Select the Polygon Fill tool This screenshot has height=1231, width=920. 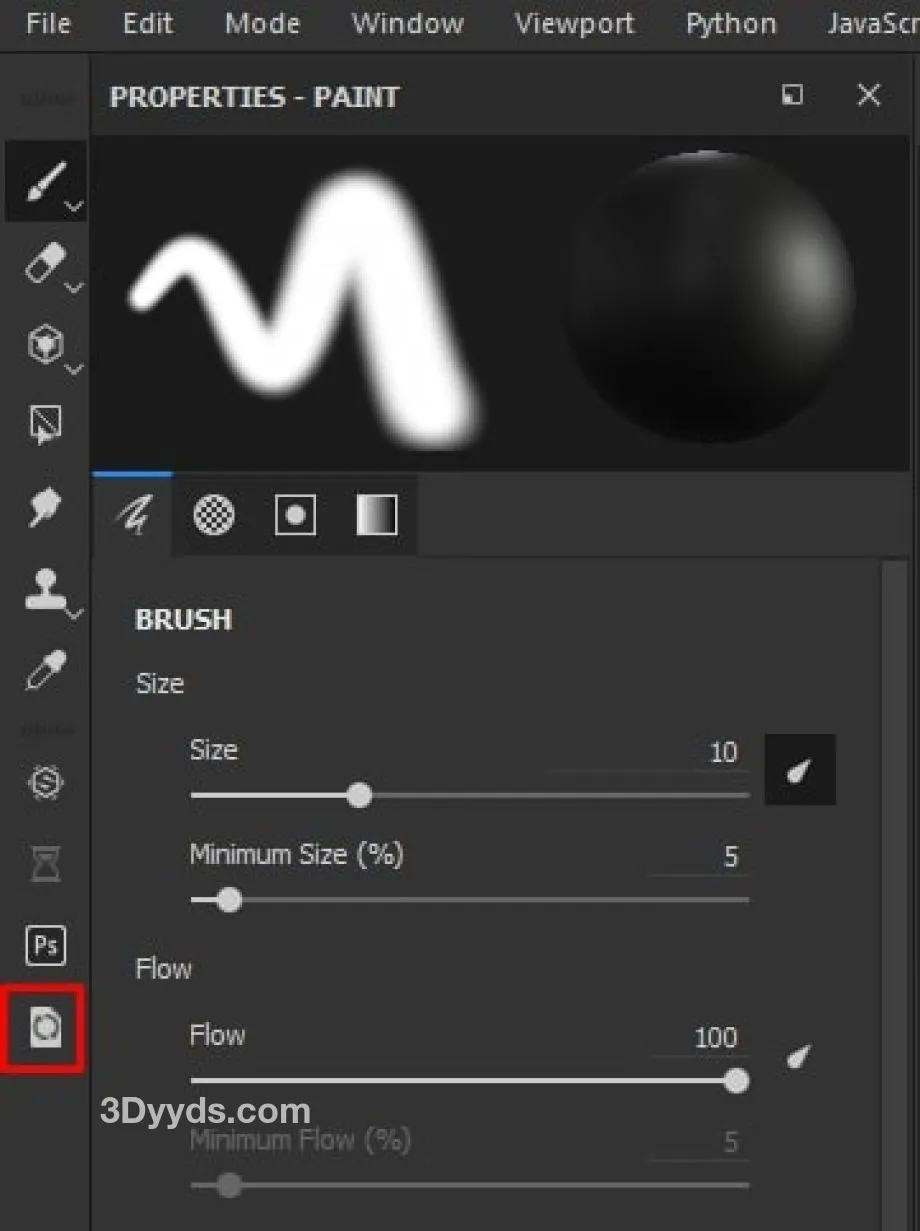click(x=45, y=426)
